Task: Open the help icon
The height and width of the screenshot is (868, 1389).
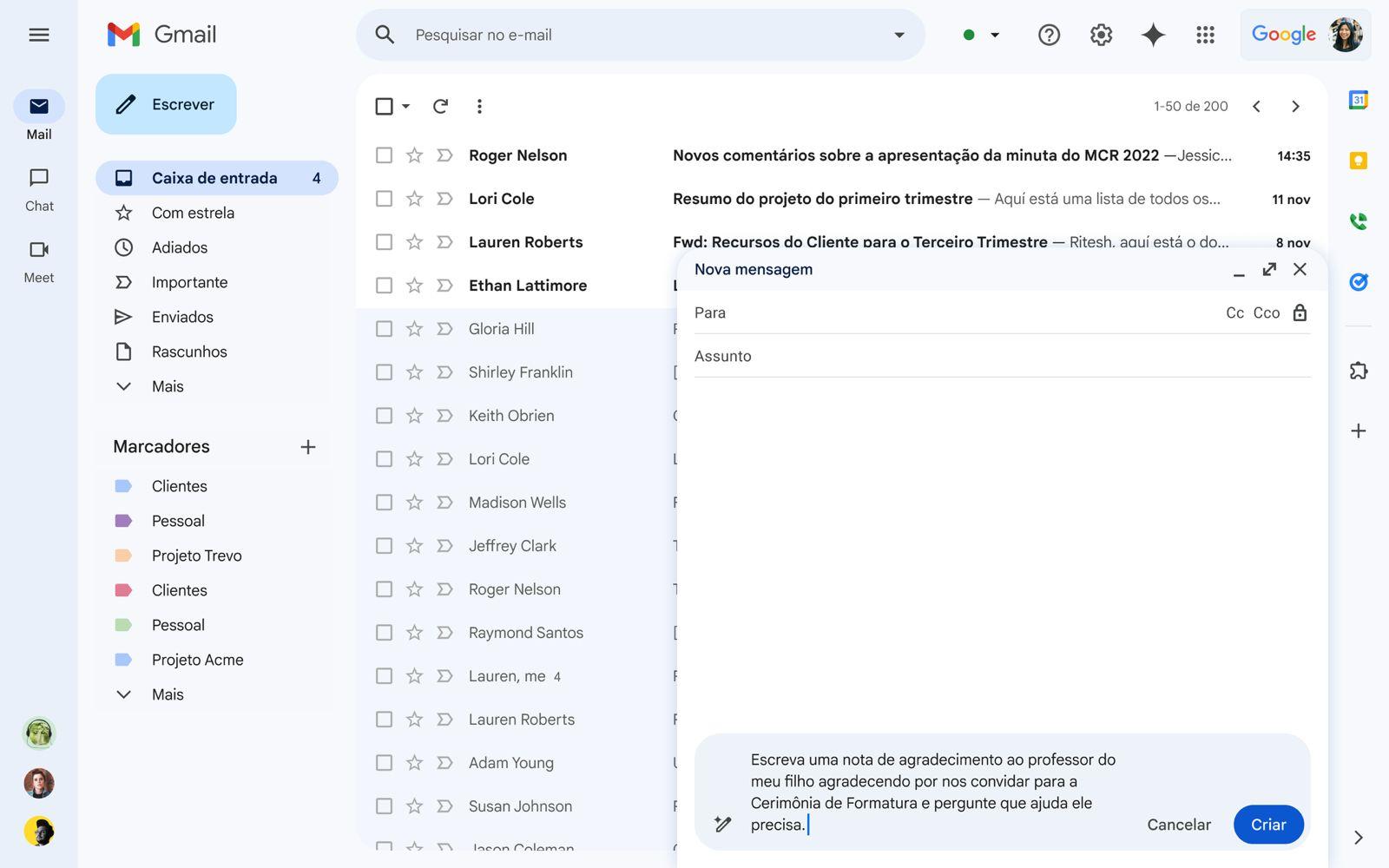Action: pos(1049,35)
